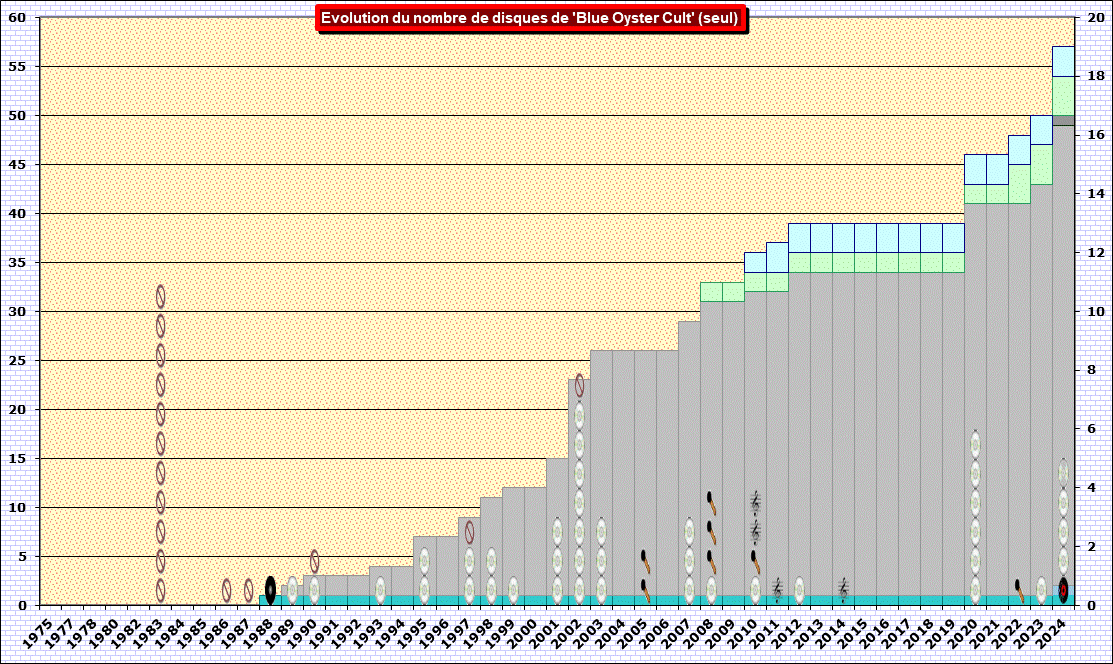Screen dimensions: 1113x664
Task: Select the crossed-out disc icon above 1990
Action: (314, 561)
